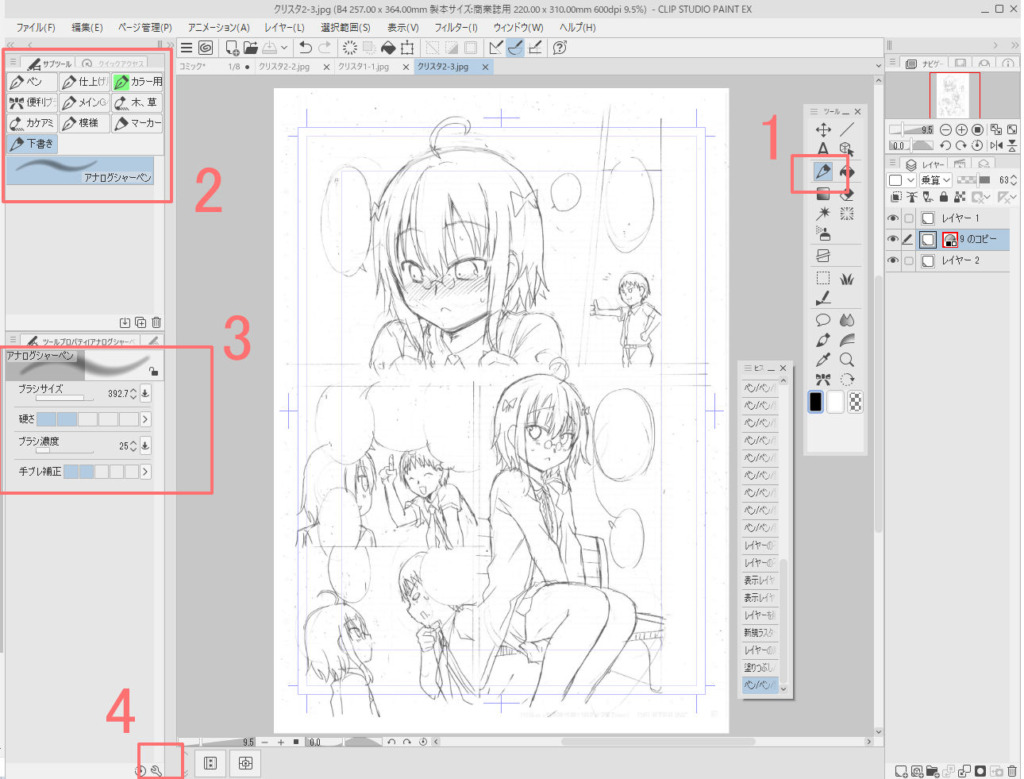Select カケアミ sub tool group
The image size is (1024, 779).
tap(32, 123)
